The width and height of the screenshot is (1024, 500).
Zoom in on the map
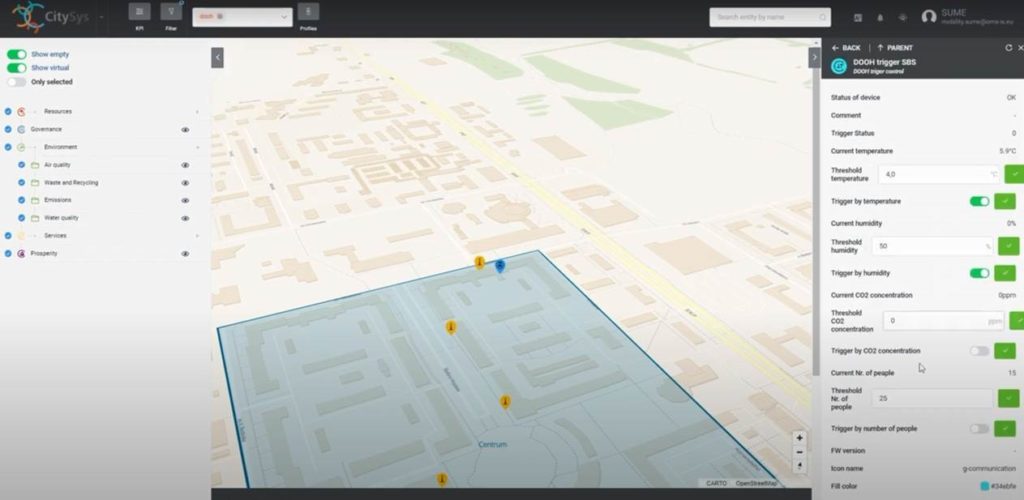(x=799, y=438)
